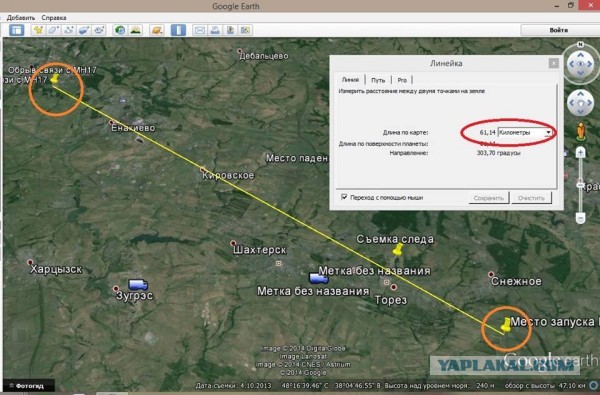This screenshot has width=600, height=395.
Task: Click the Record a Tour tool
Action: (x=99, y=30)
